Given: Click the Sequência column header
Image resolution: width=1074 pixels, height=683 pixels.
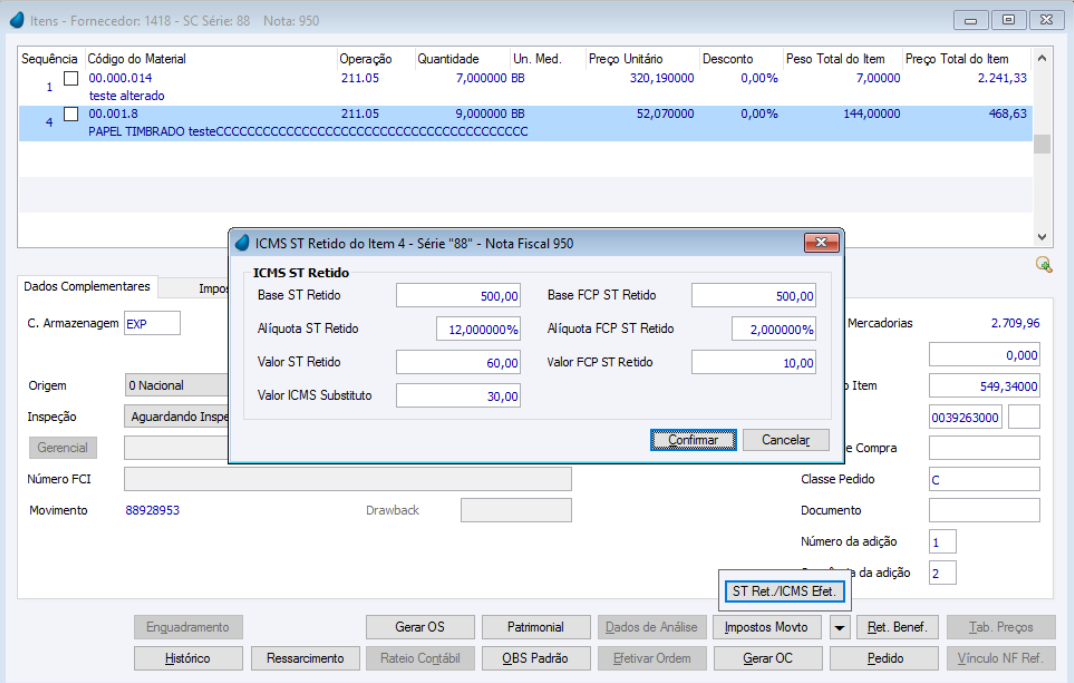Looking at the screenshot, I should click(x=49, y=59).
